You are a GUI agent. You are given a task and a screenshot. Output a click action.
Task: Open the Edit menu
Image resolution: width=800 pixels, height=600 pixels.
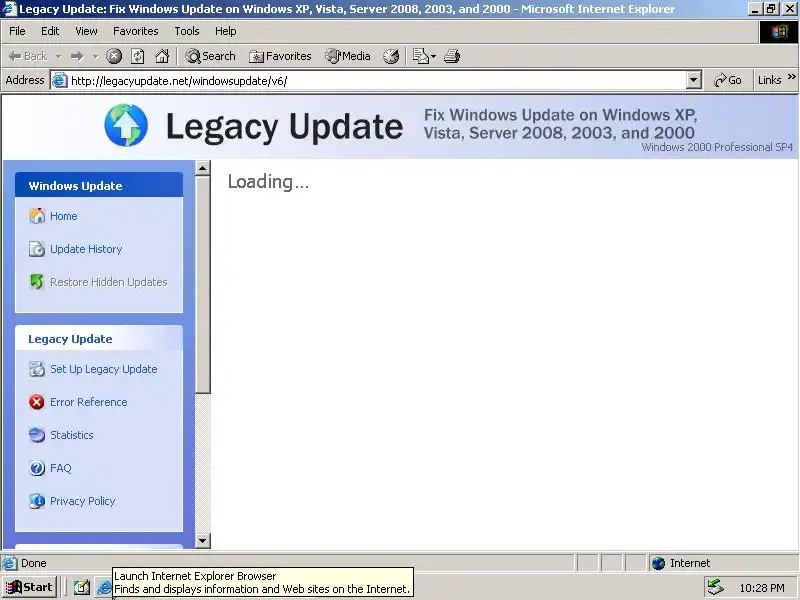coord(50,31)
